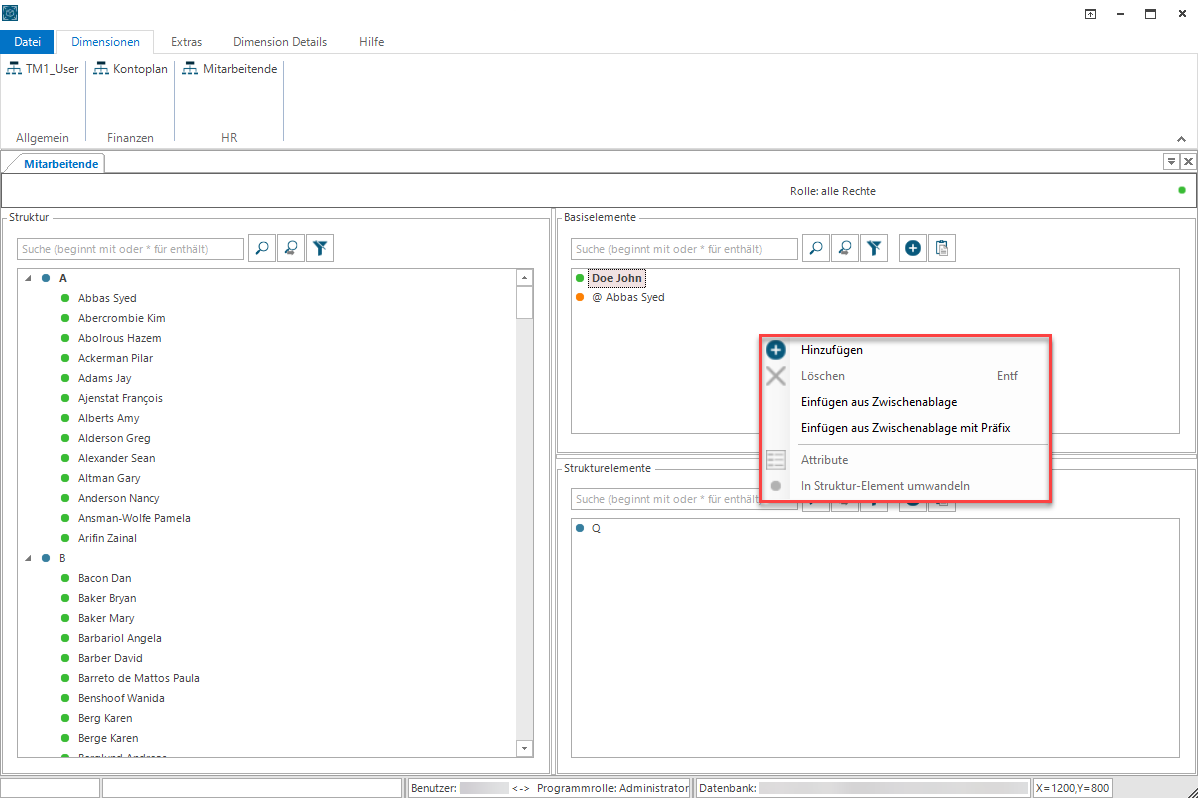Select the Mitarbeitende document tab
This screenshot has width=1198, height=798.
(x=61, y=164)
